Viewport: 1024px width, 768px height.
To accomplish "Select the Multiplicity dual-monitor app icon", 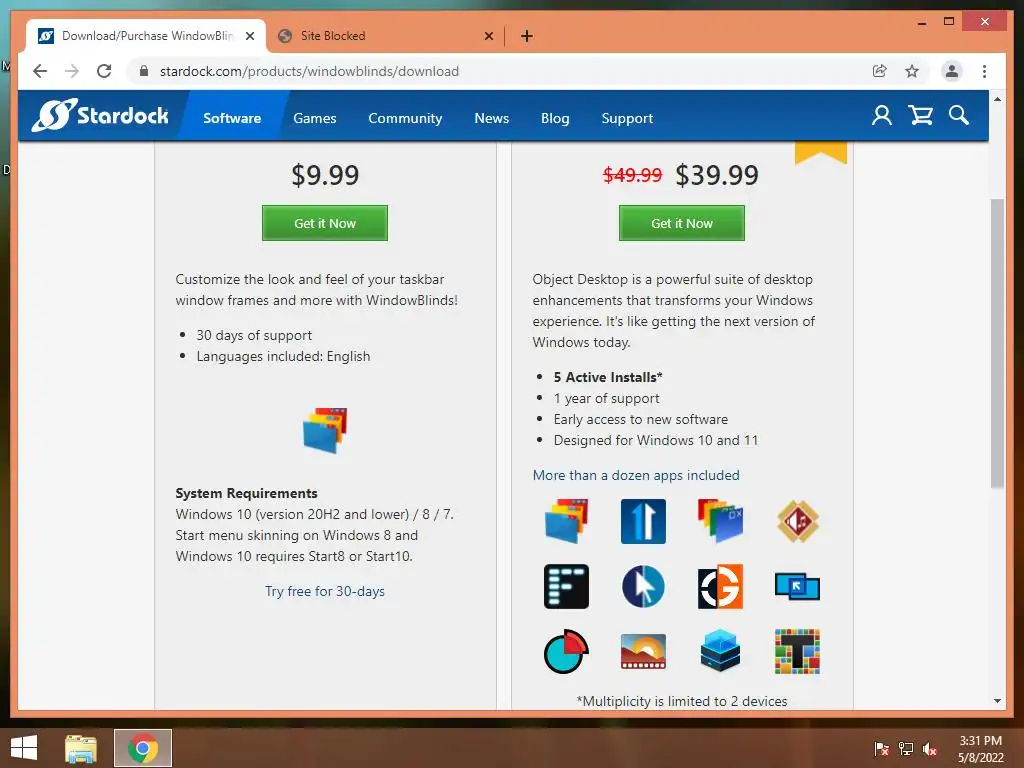I will 797,586.
